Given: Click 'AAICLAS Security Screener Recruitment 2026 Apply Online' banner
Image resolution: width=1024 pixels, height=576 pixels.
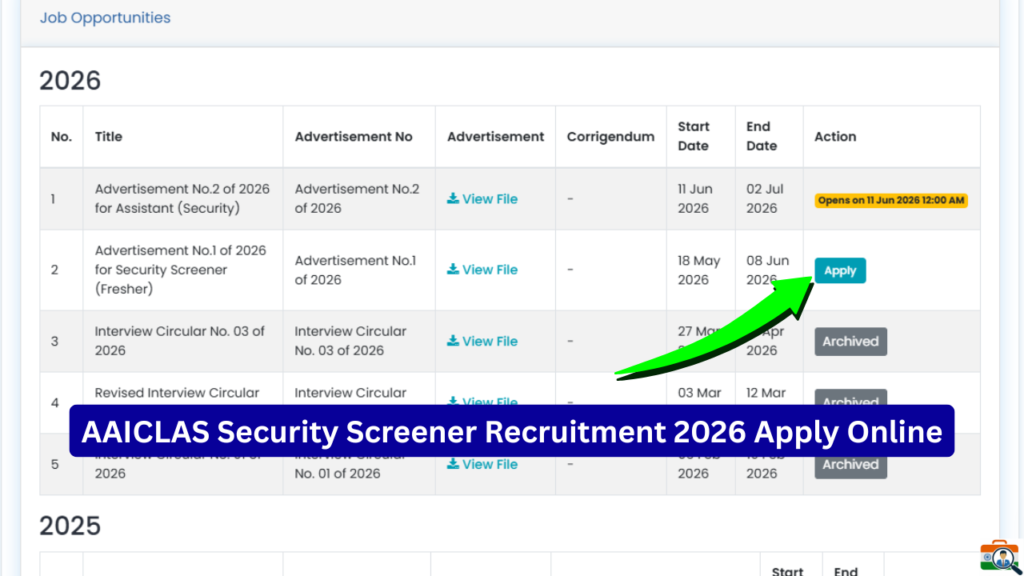Looking at the screenshot, I should click(x=511, y=431).
